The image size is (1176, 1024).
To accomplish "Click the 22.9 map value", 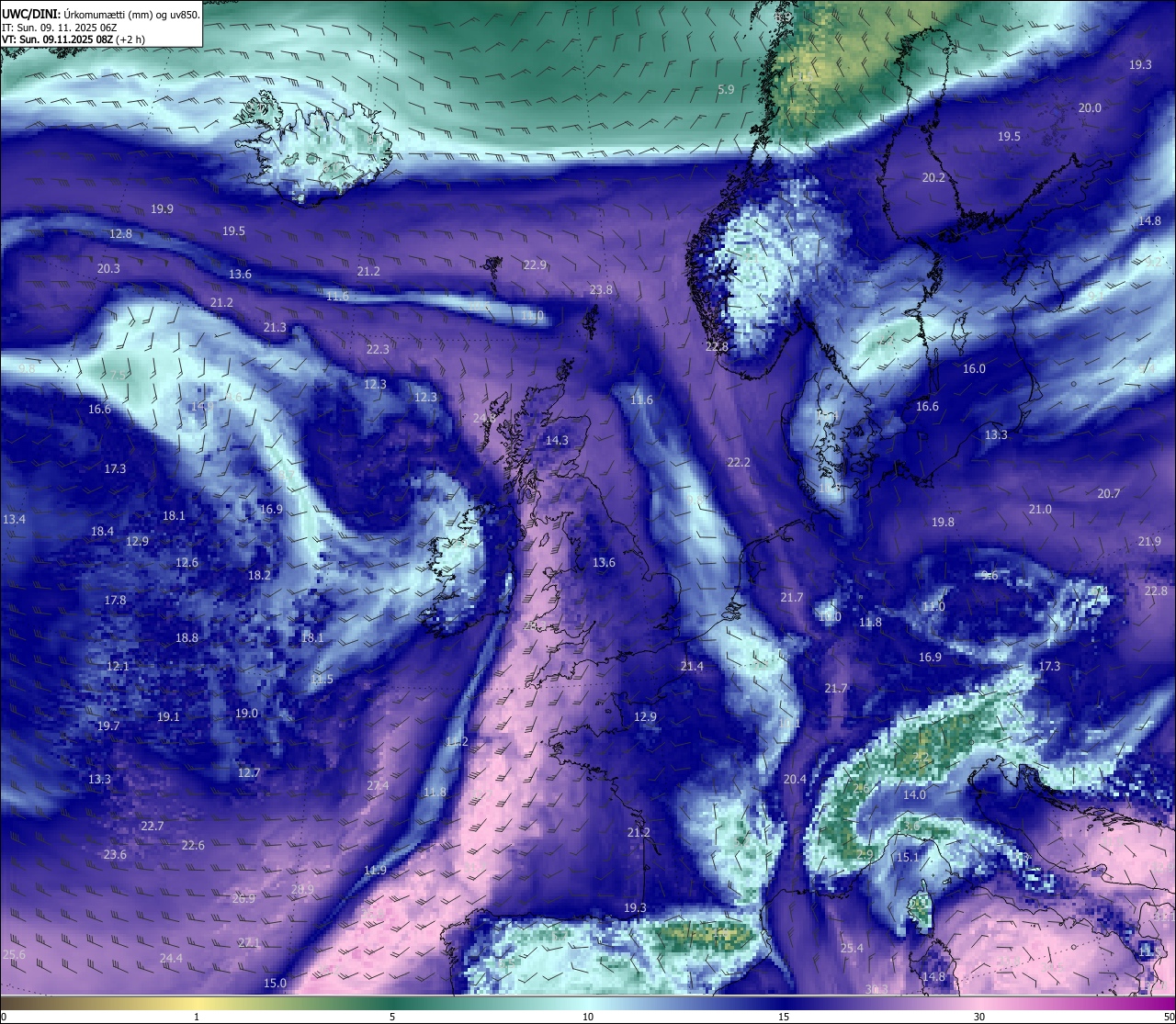I will point(535,264).
